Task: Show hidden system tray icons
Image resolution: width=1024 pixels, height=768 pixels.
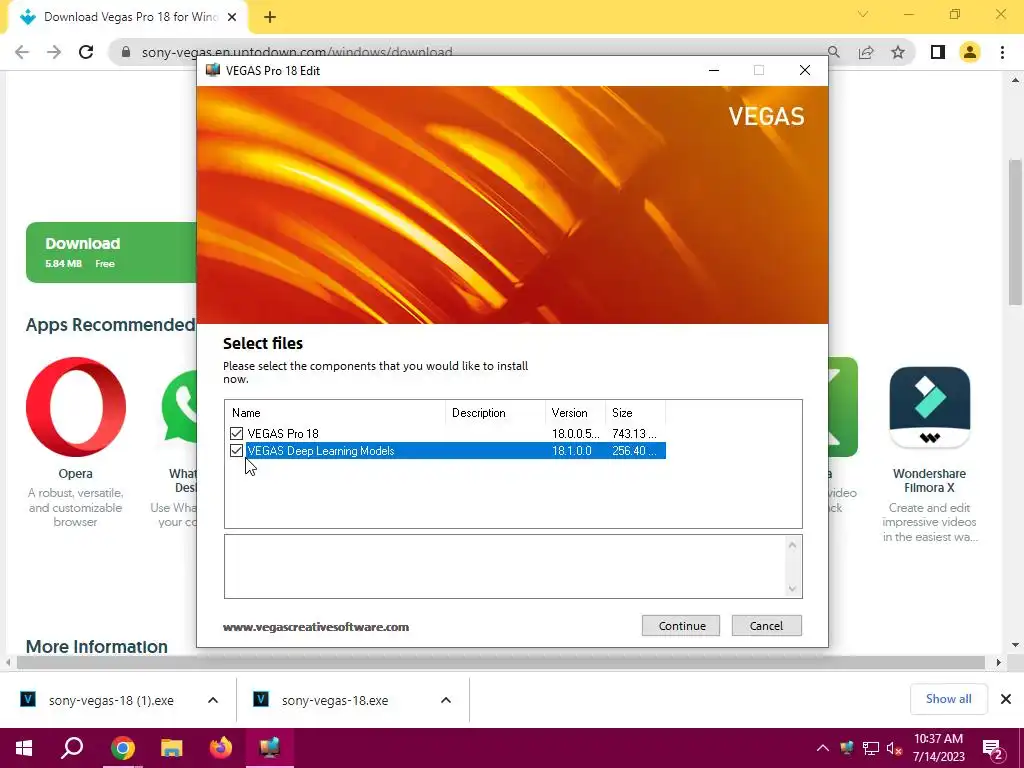Action: coord(823,748)
